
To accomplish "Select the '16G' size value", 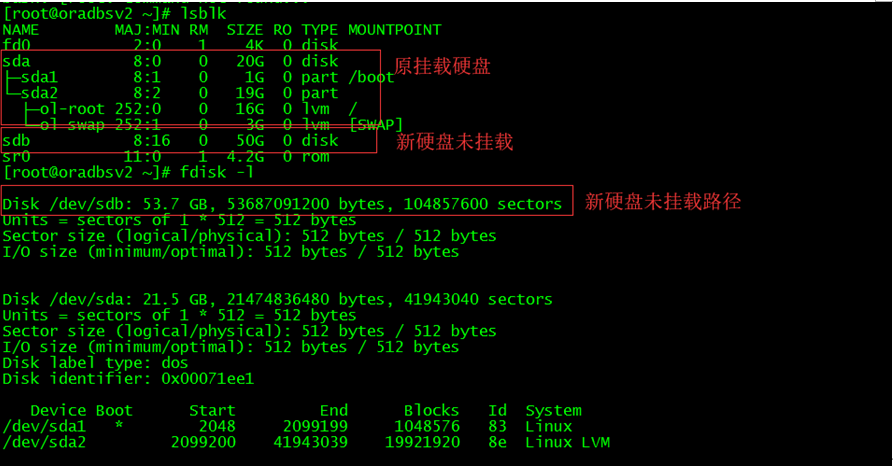I will (250, 109).
